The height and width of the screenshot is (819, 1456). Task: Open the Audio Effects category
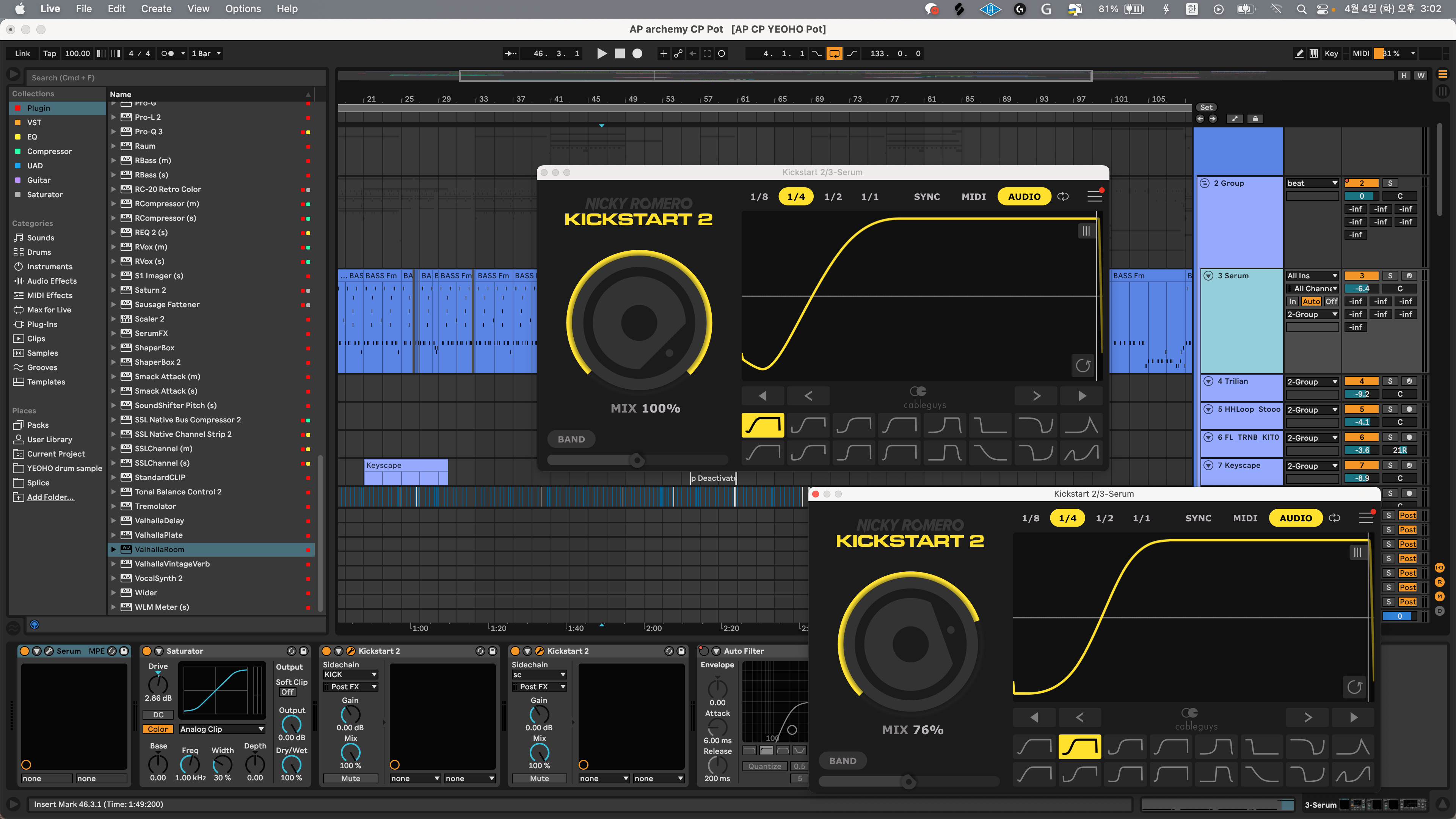[52, 281]
